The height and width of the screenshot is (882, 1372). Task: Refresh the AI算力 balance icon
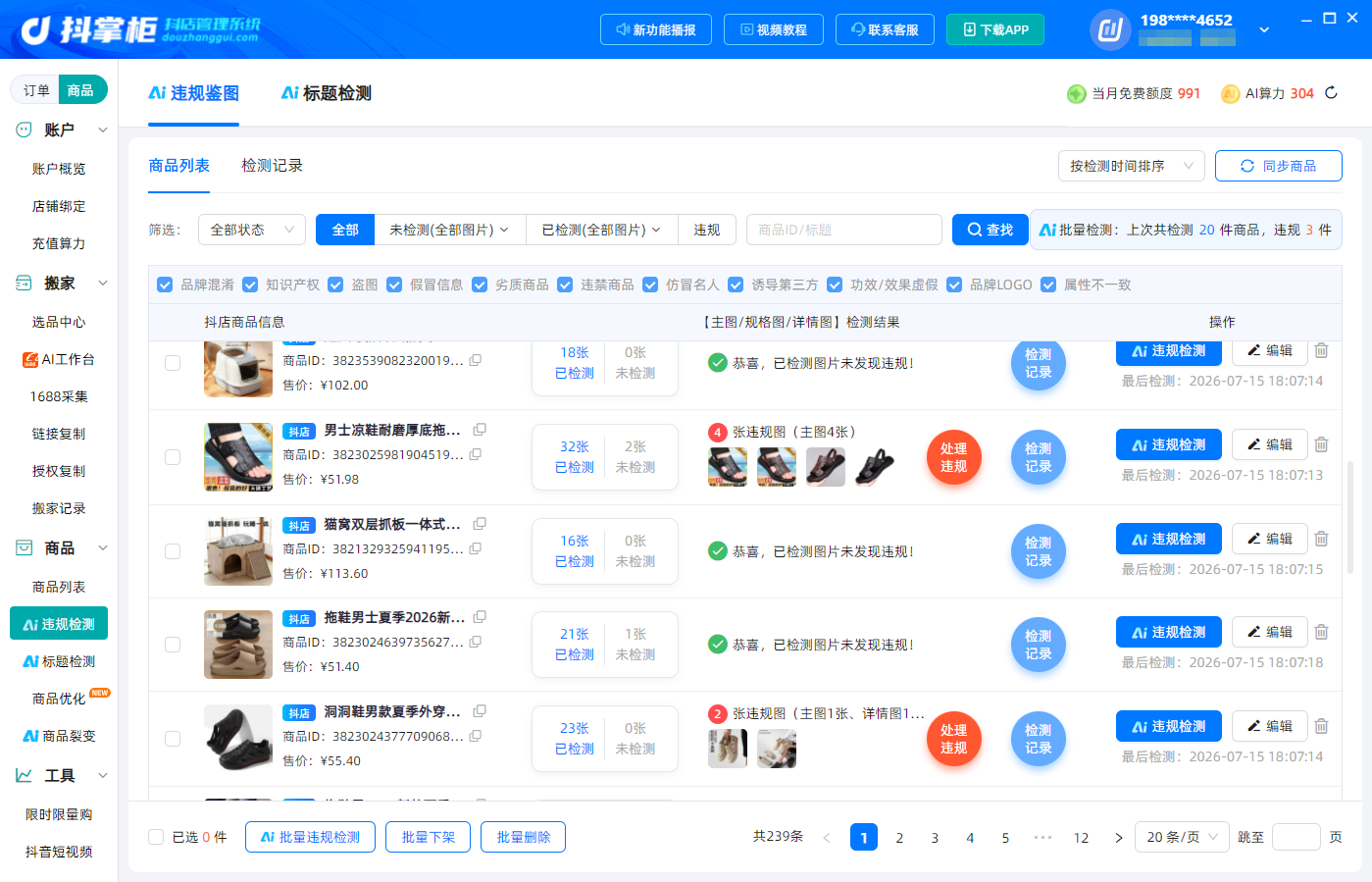(1331, 93)
